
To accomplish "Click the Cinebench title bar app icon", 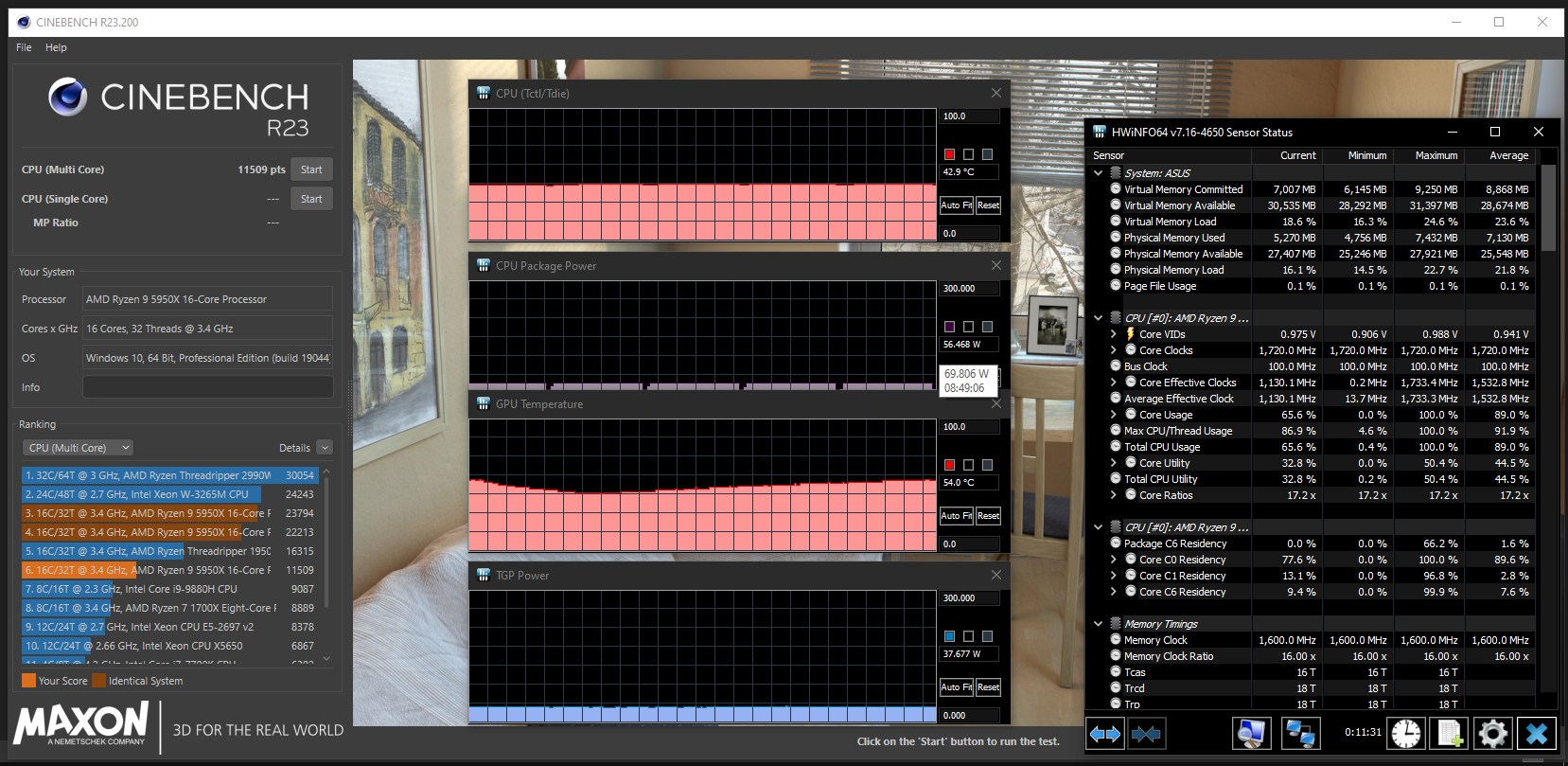I will click(24, 22).
